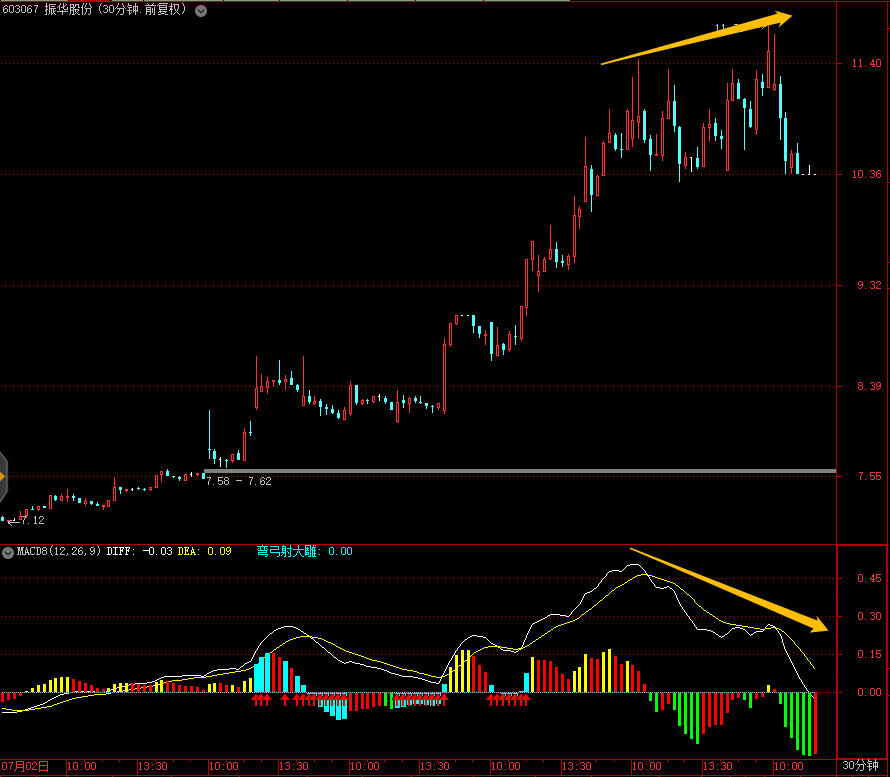
Task: Click the 8.39 price axis label
Action: pos(870,387)
